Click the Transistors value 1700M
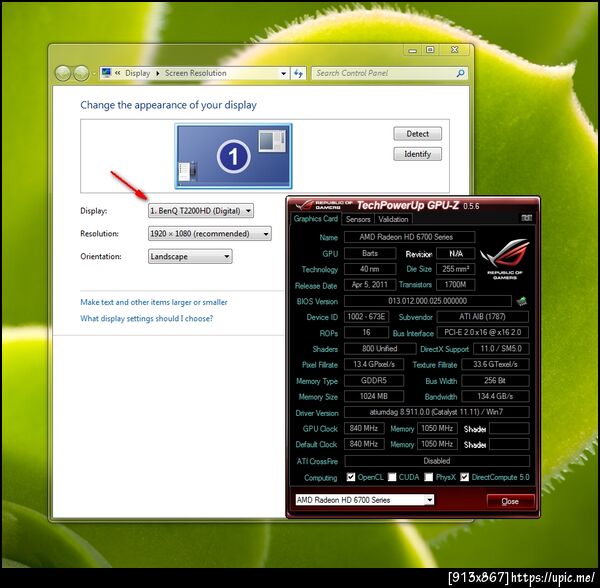 click(x=456, y=285)
